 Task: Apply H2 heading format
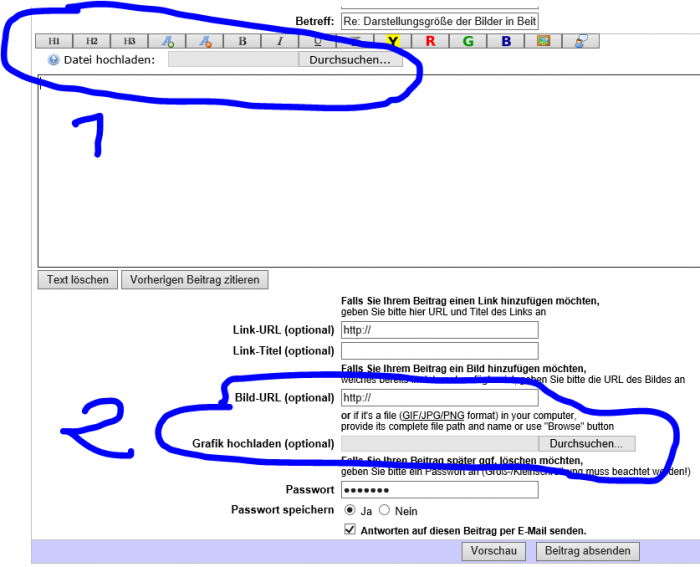pyautogui.click(x=92, y=41)
